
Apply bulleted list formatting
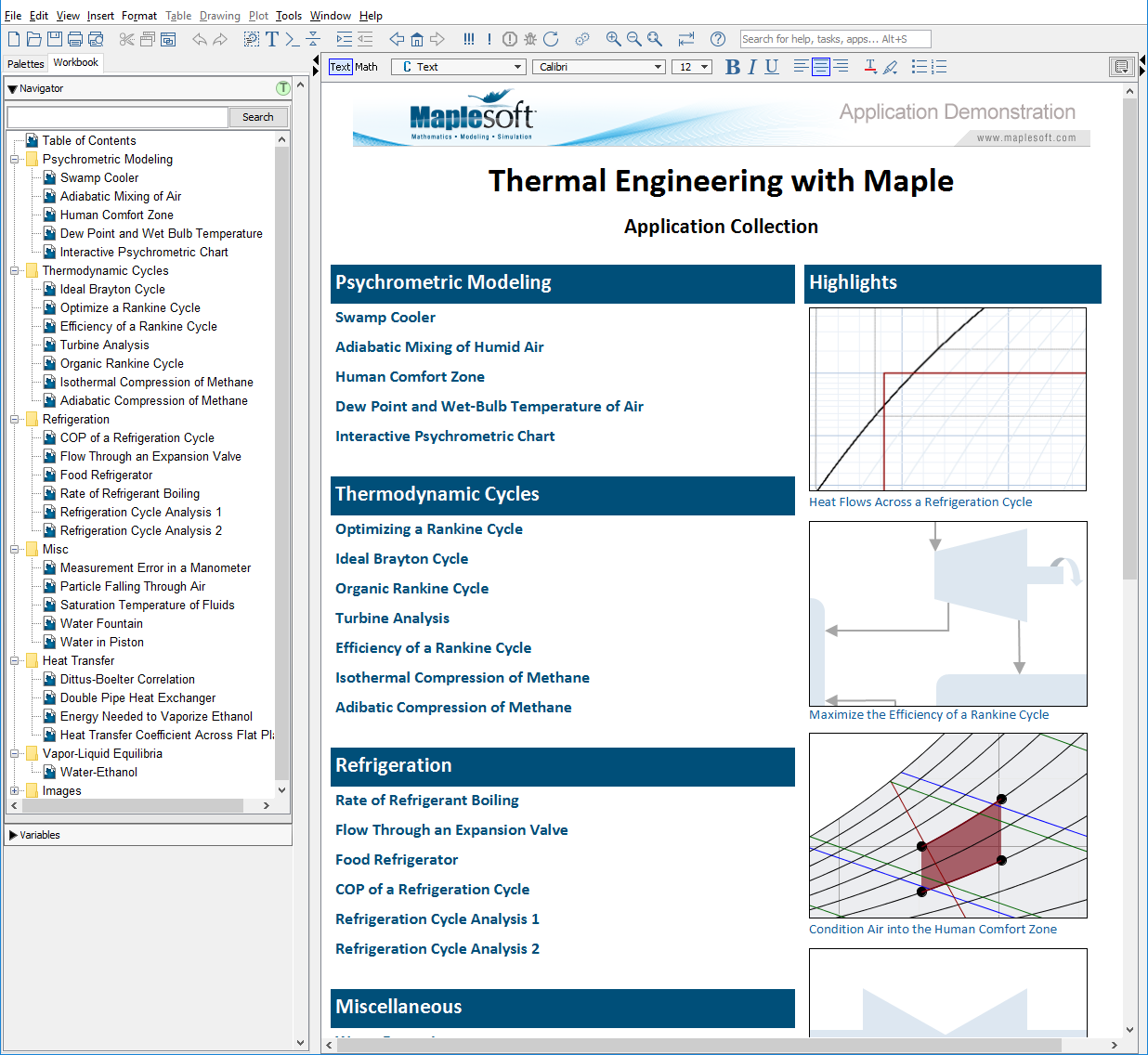point(920,67)
